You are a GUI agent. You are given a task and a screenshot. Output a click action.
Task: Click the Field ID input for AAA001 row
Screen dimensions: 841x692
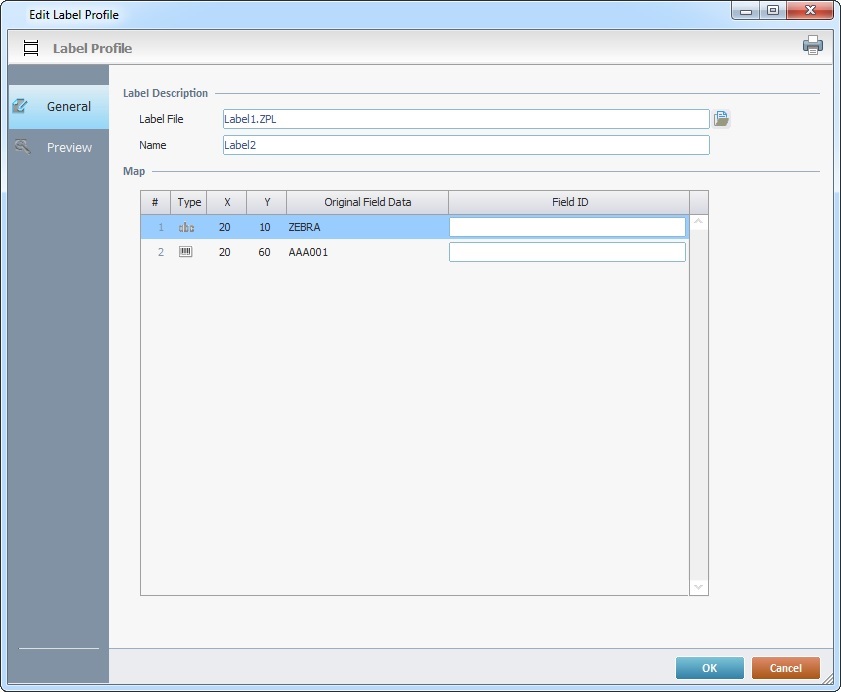pyautogui.click(x=567, y=252)
